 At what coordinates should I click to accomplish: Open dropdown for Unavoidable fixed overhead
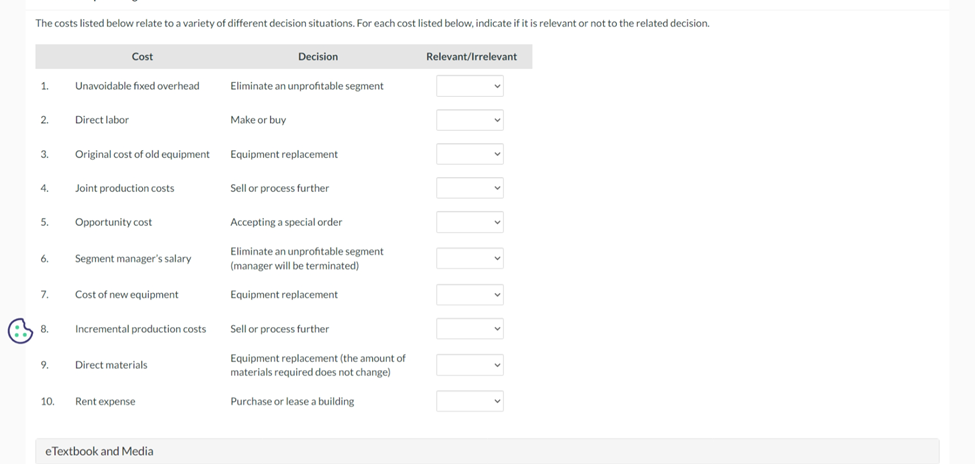pyautogui.click(x=469, y=86)
